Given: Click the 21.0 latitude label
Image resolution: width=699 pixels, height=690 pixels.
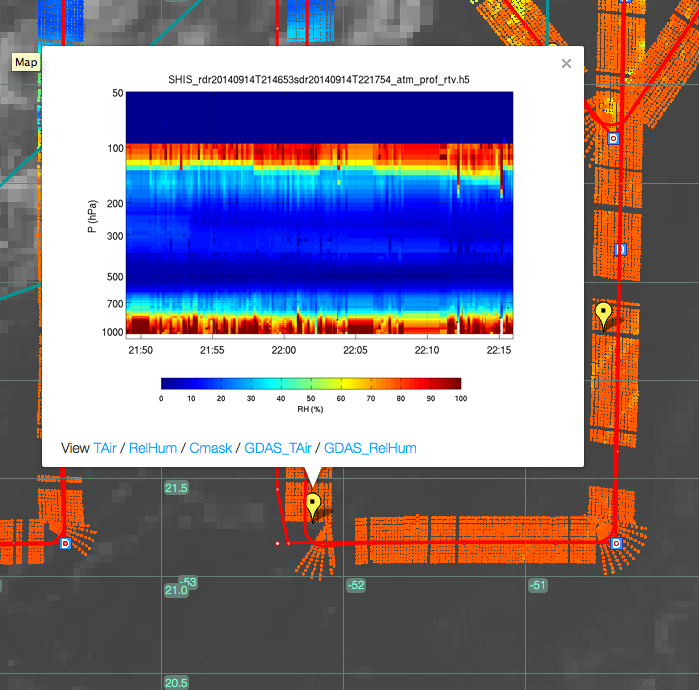Looking at the screenshot, I should [x=175, y=591].
